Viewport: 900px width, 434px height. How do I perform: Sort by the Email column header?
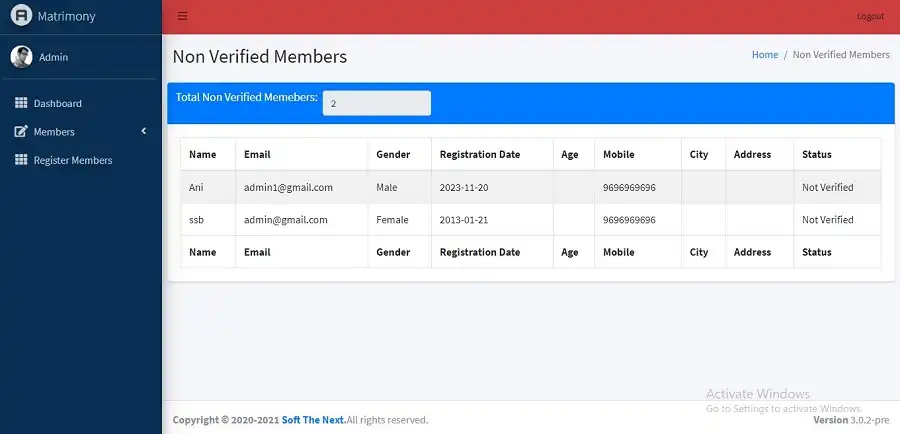point(257,155)
